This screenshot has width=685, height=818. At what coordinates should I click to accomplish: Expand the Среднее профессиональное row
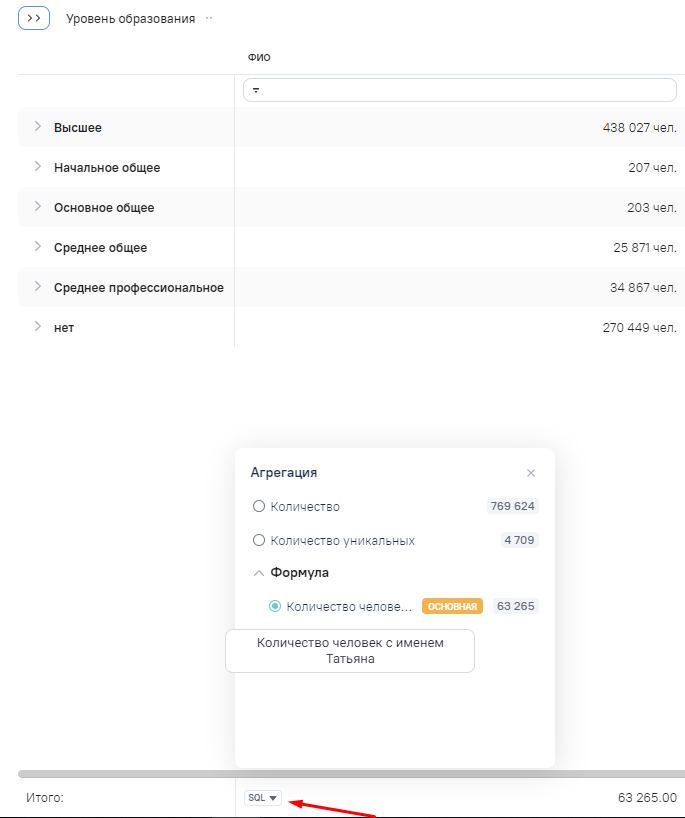click(x=38, y=287)
